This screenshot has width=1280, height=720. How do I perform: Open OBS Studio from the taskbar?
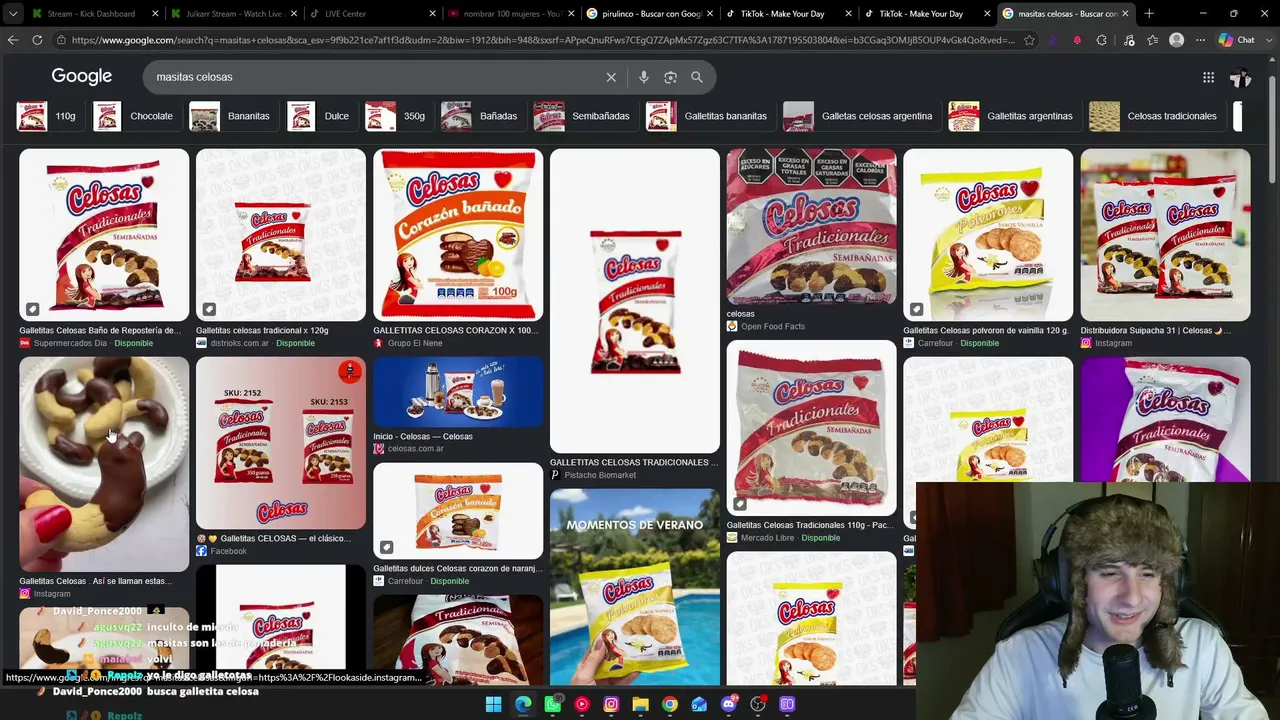[758, 704]
